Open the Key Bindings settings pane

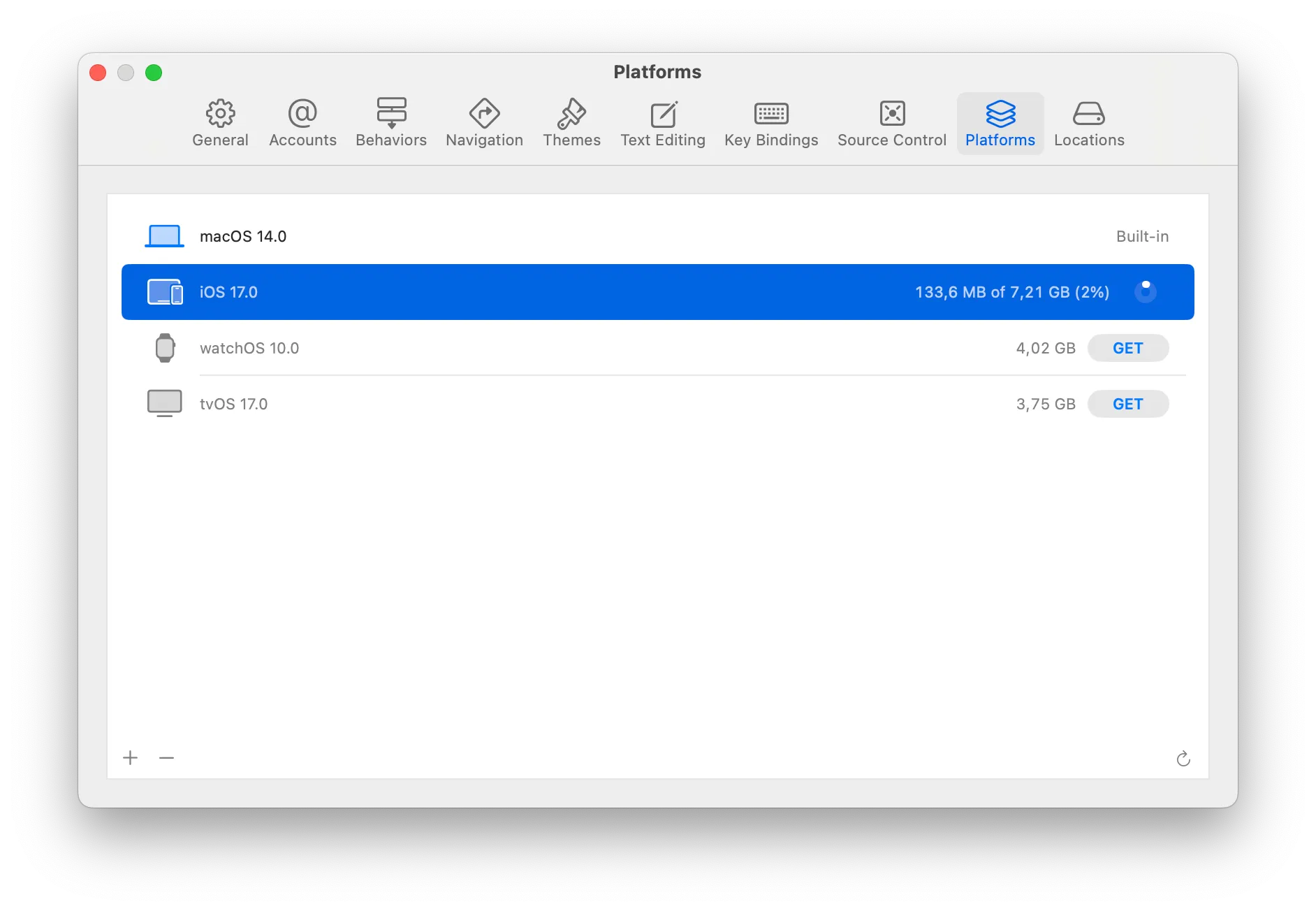pyautogui.click(x=771, y=123)
